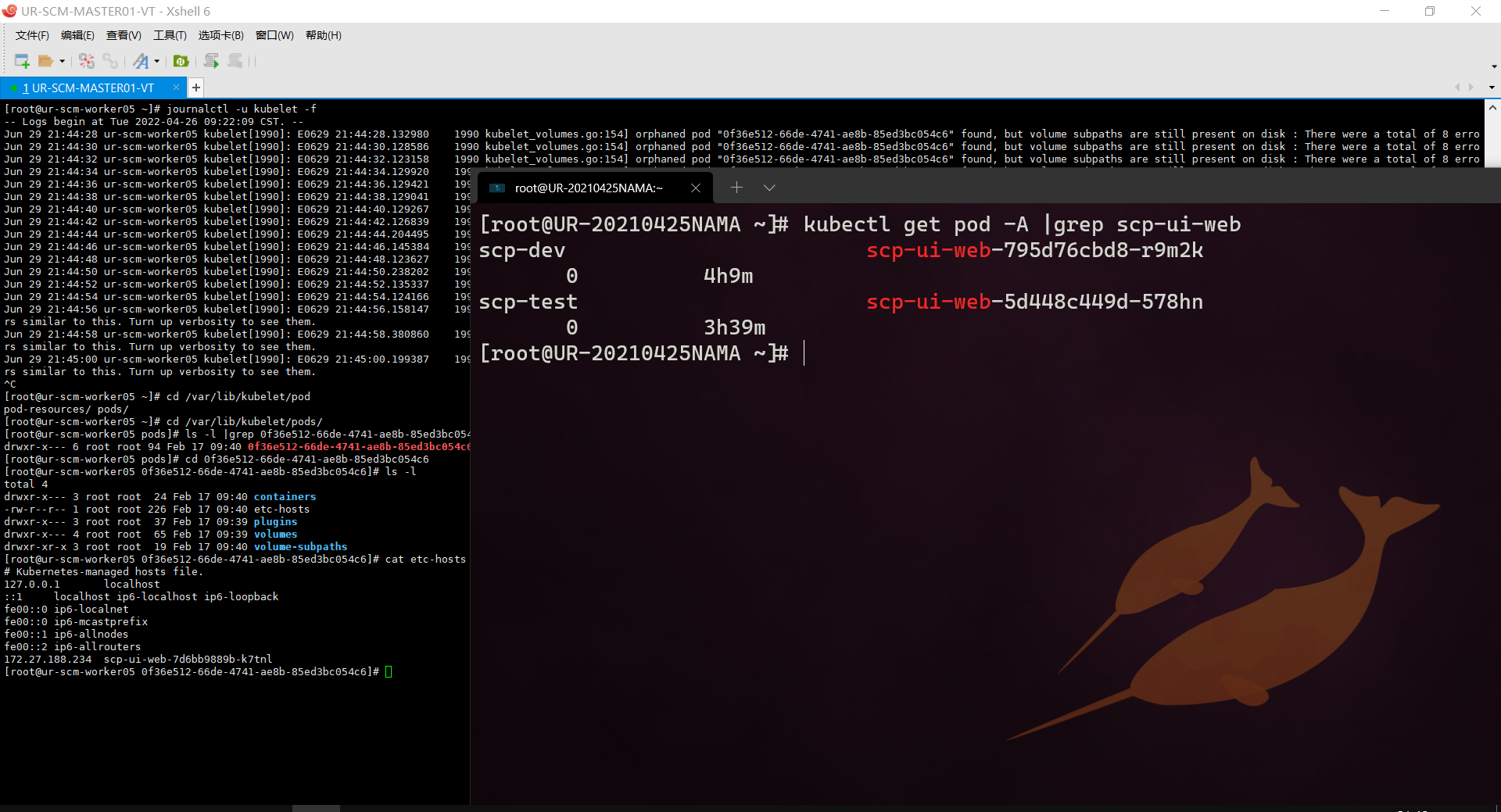Click the "volume-subpaths" directory name
Screen dimensions: 1501x812
point(300,547)
